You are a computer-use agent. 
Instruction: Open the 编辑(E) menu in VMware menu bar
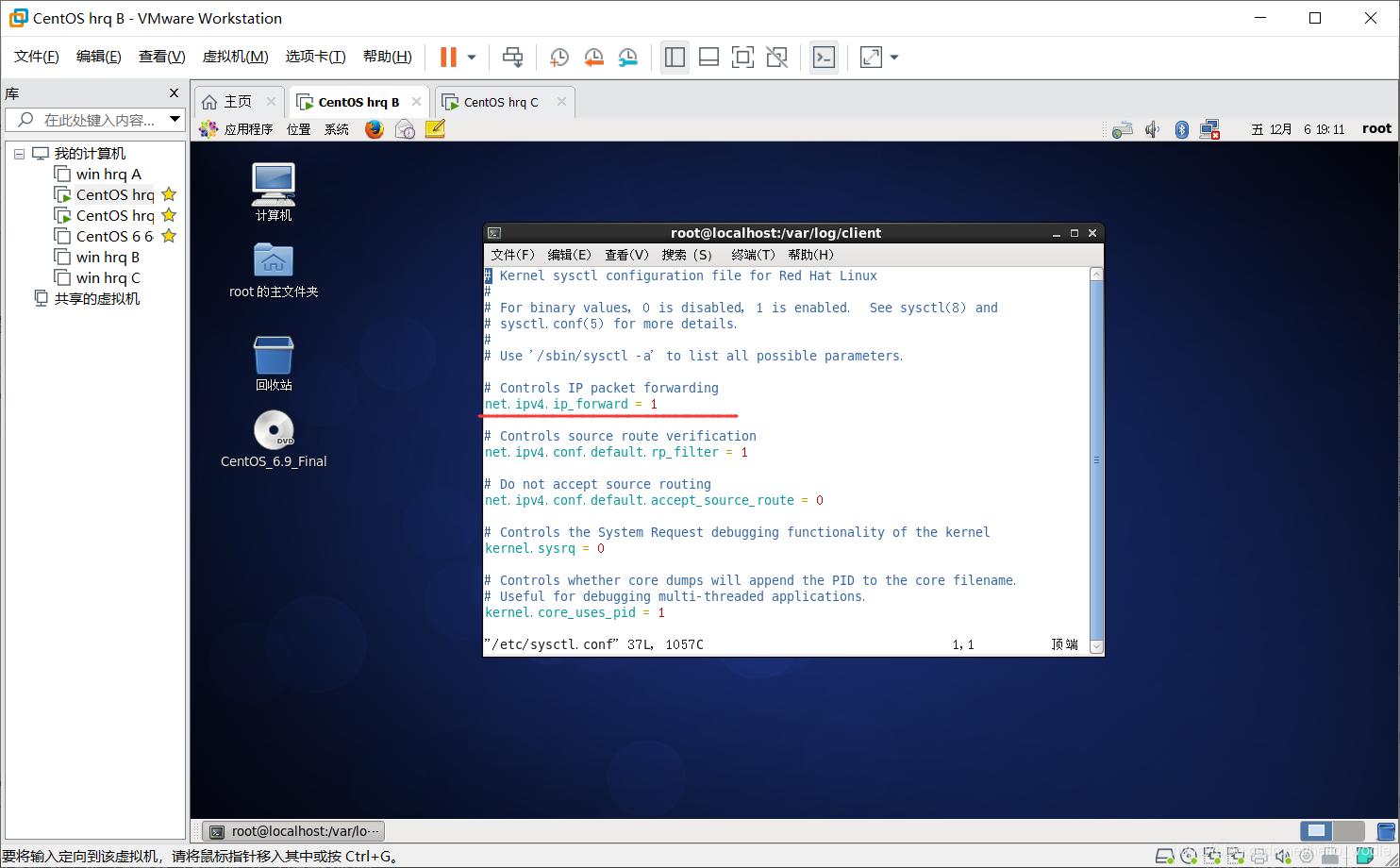[99, 57]
